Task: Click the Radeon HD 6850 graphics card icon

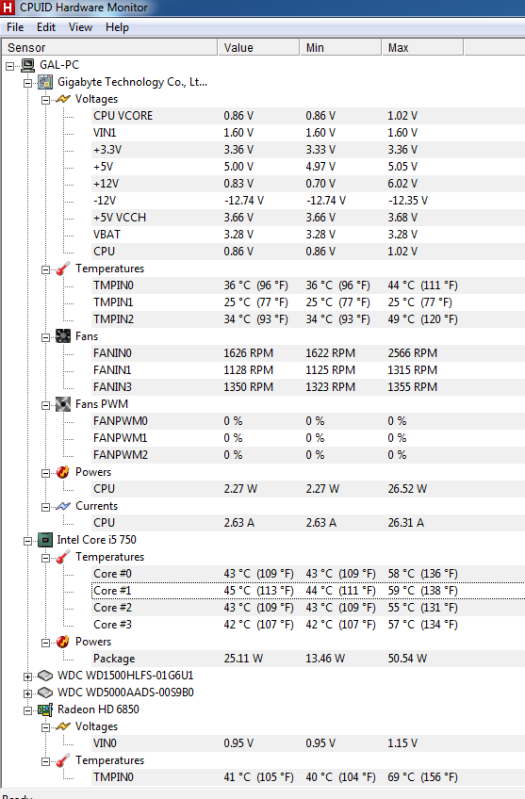Action: [x=45, y=709]
